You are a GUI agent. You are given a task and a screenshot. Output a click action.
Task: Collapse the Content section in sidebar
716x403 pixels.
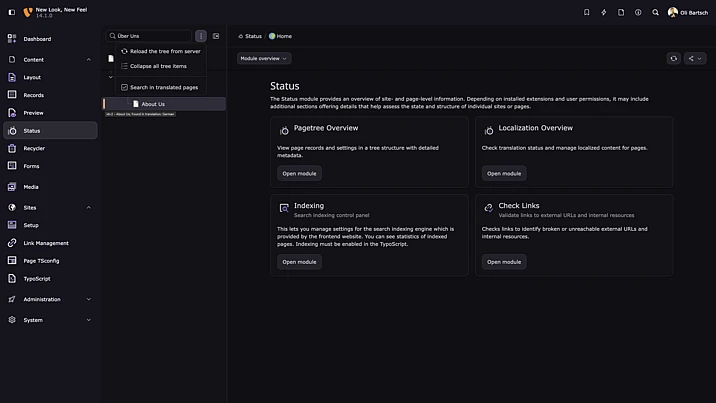(88, 59)
